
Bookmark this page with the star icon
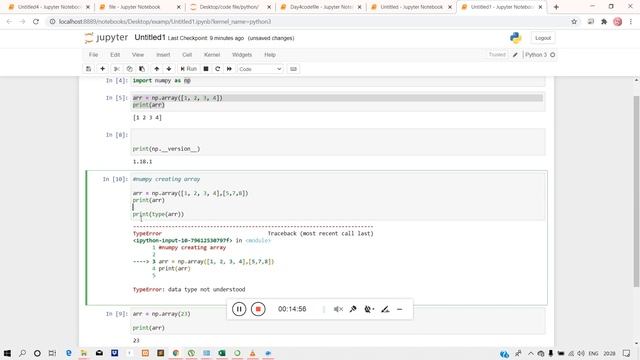click(574, 22)
